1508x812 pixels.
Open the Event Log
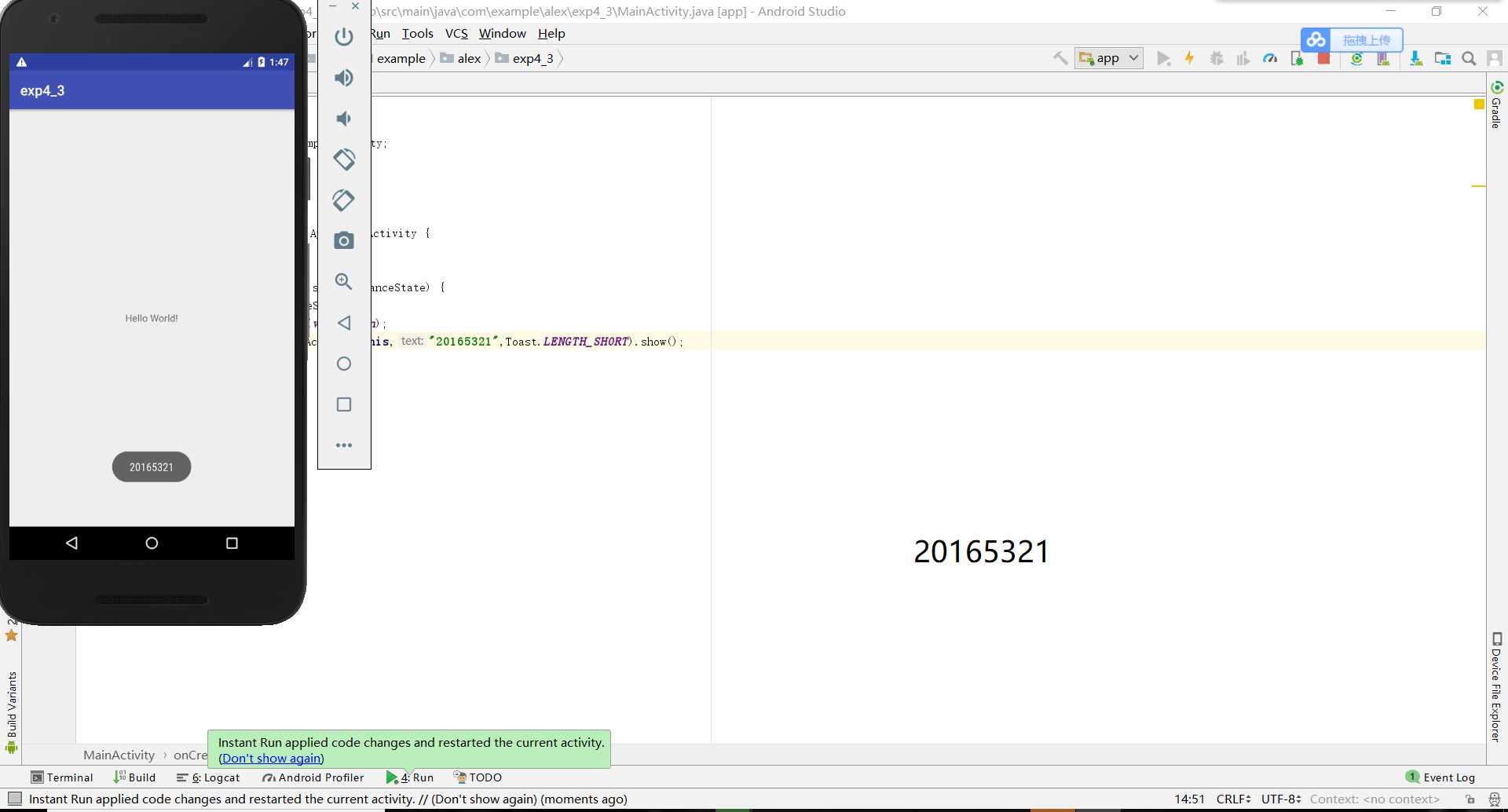[x=1440, y=777]
